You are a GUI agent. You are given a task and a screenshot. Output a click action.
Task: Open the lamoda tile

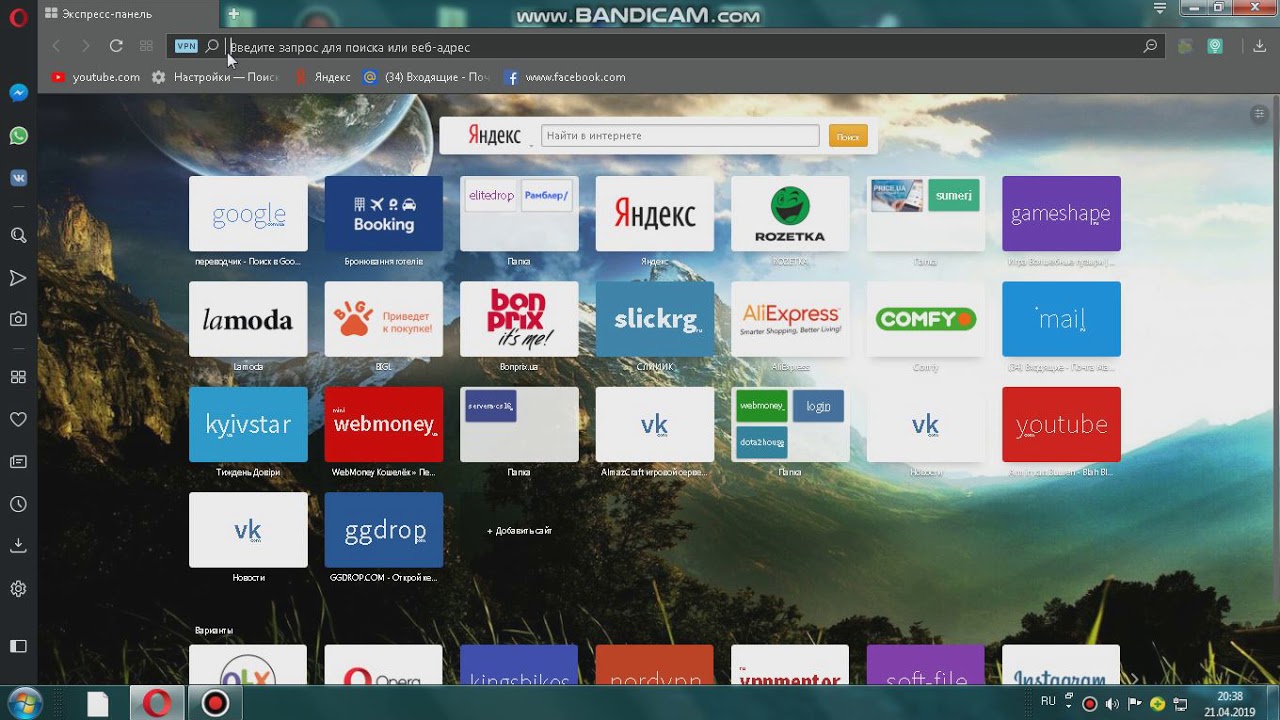(x=248, y=319)
